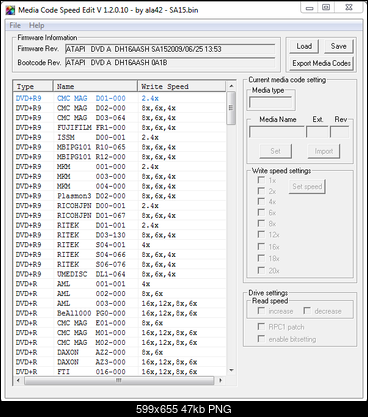Sort by the Write Speed column header
Viewport: 368px width, 417px height.
coord(182,86)
